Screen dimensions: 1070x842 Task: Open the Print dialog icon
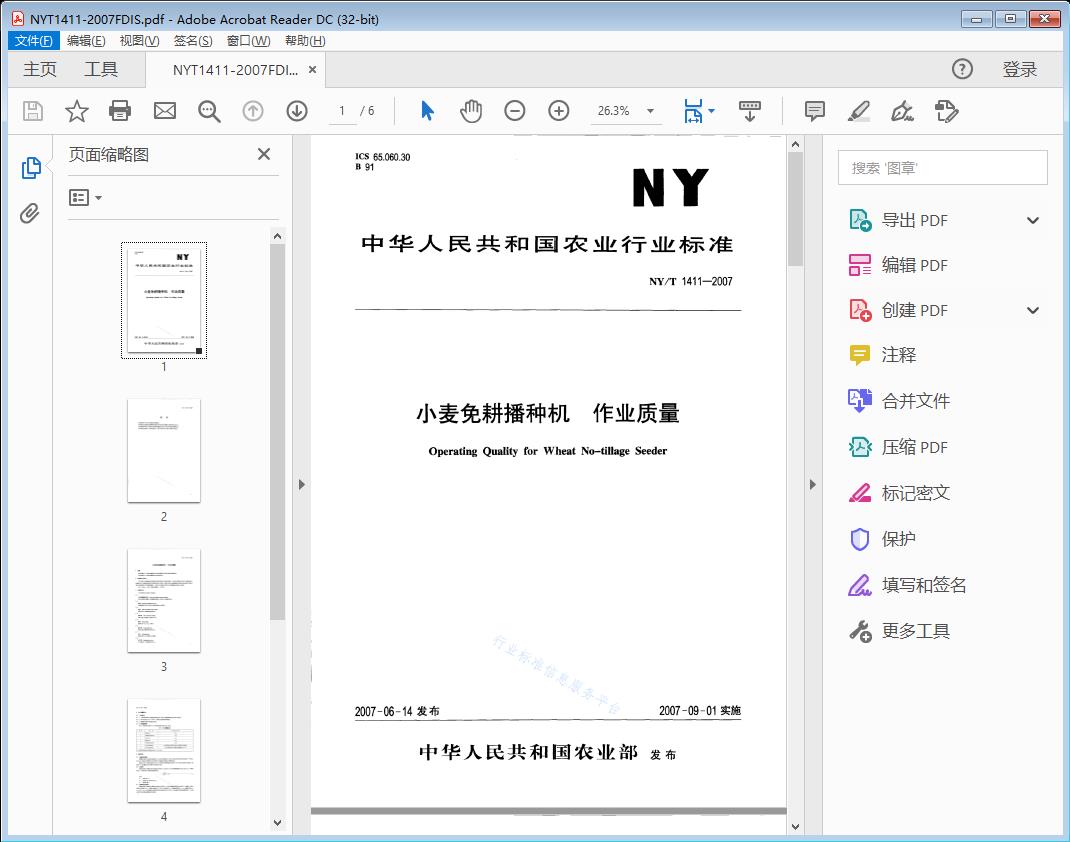point(120,111)
